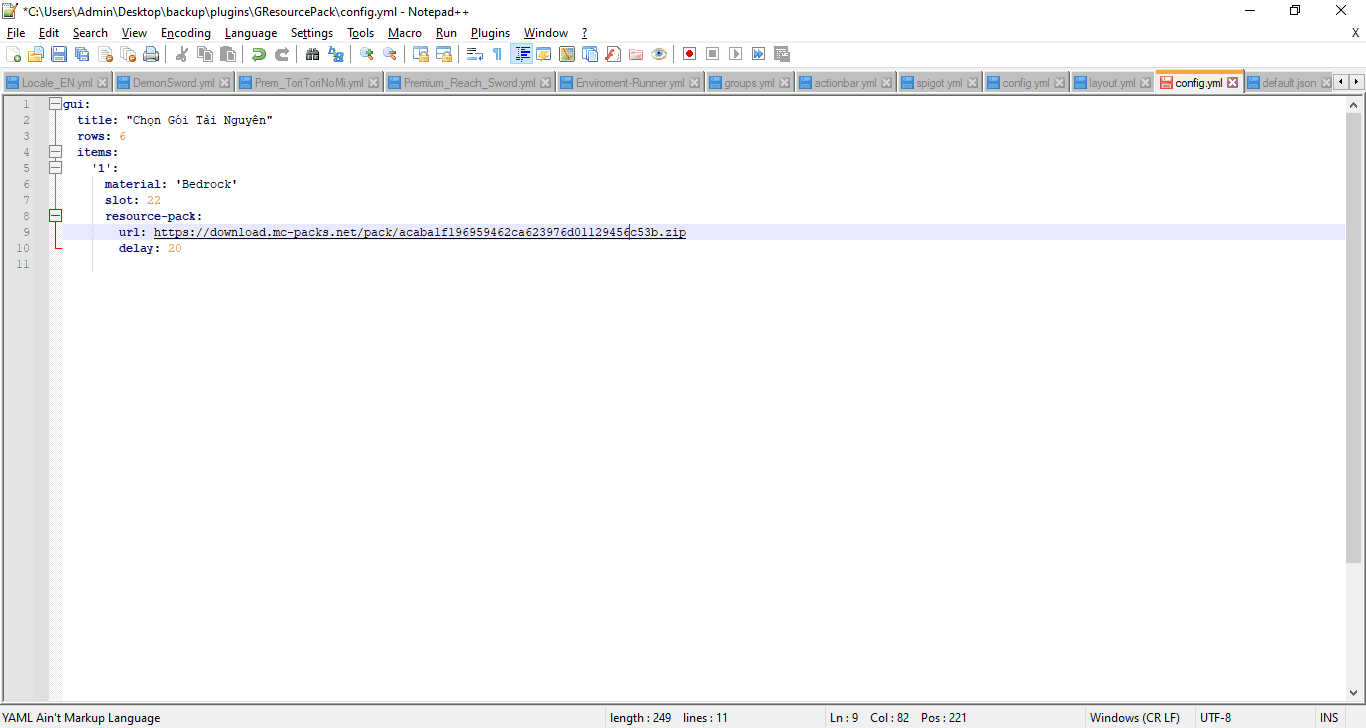Start macro recording with red dot icon
Viewport: 1366px width, 728px height.
click(x=689, y=54)
